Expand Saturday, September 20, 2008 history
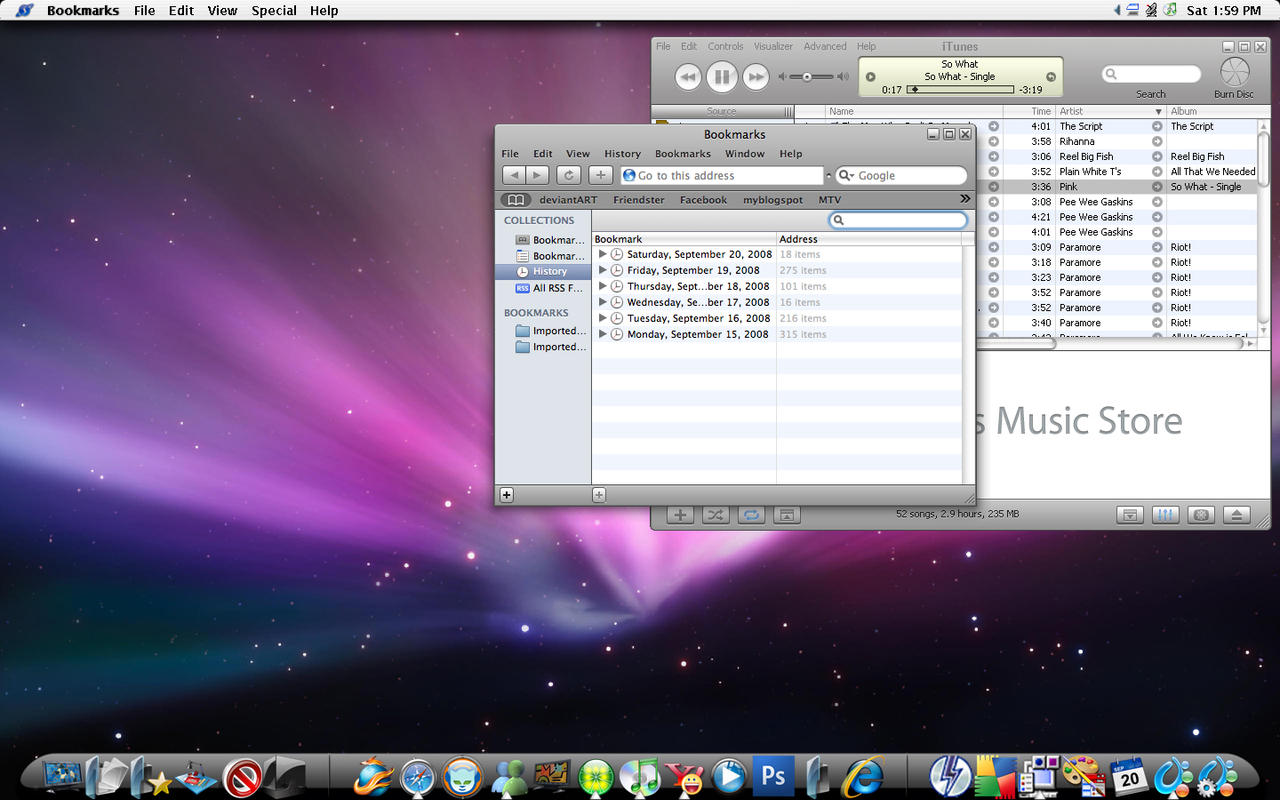Screen dimensions: 1280x800 [603, 254]
